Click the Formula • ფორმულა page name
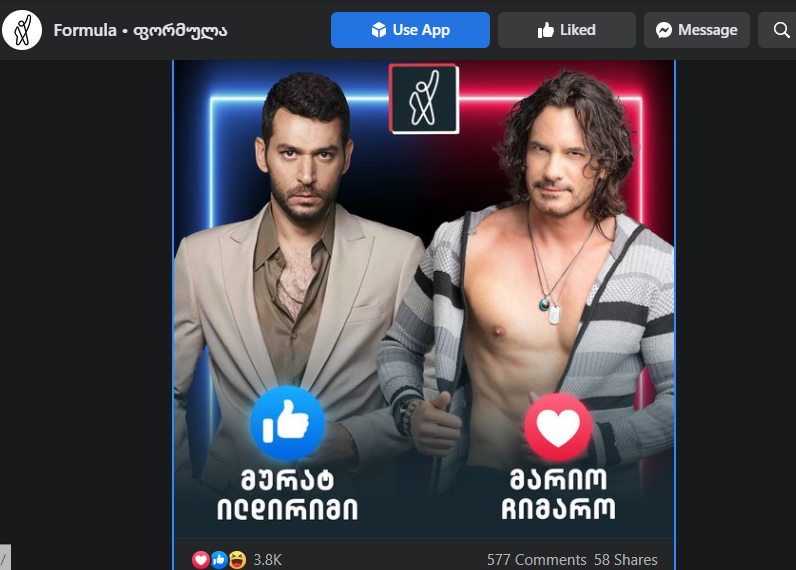 (141, 30)
